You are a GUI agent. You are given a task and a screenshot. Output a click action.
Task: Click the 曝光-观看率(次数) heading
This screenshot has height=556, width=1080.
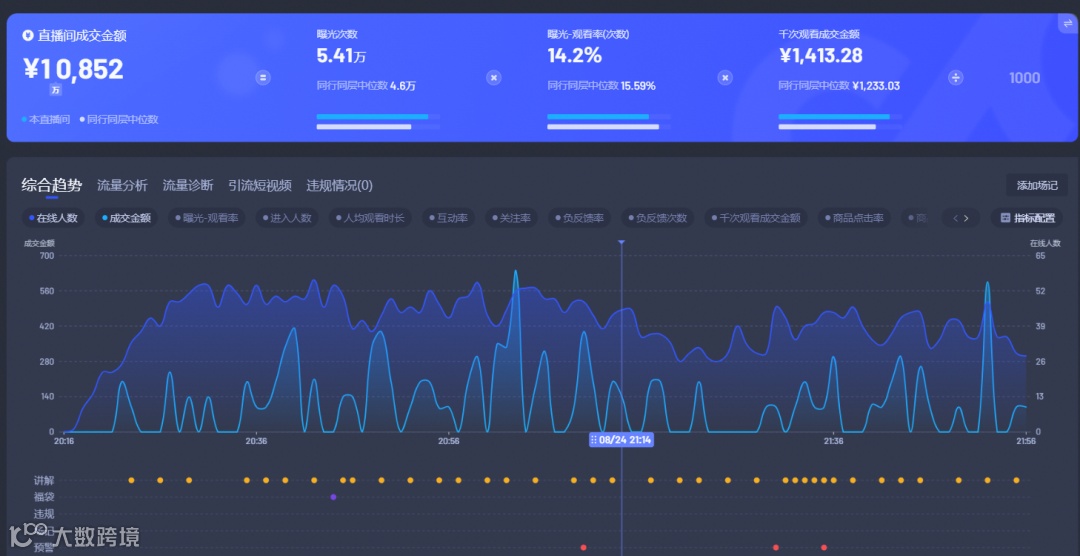[588, 34]
